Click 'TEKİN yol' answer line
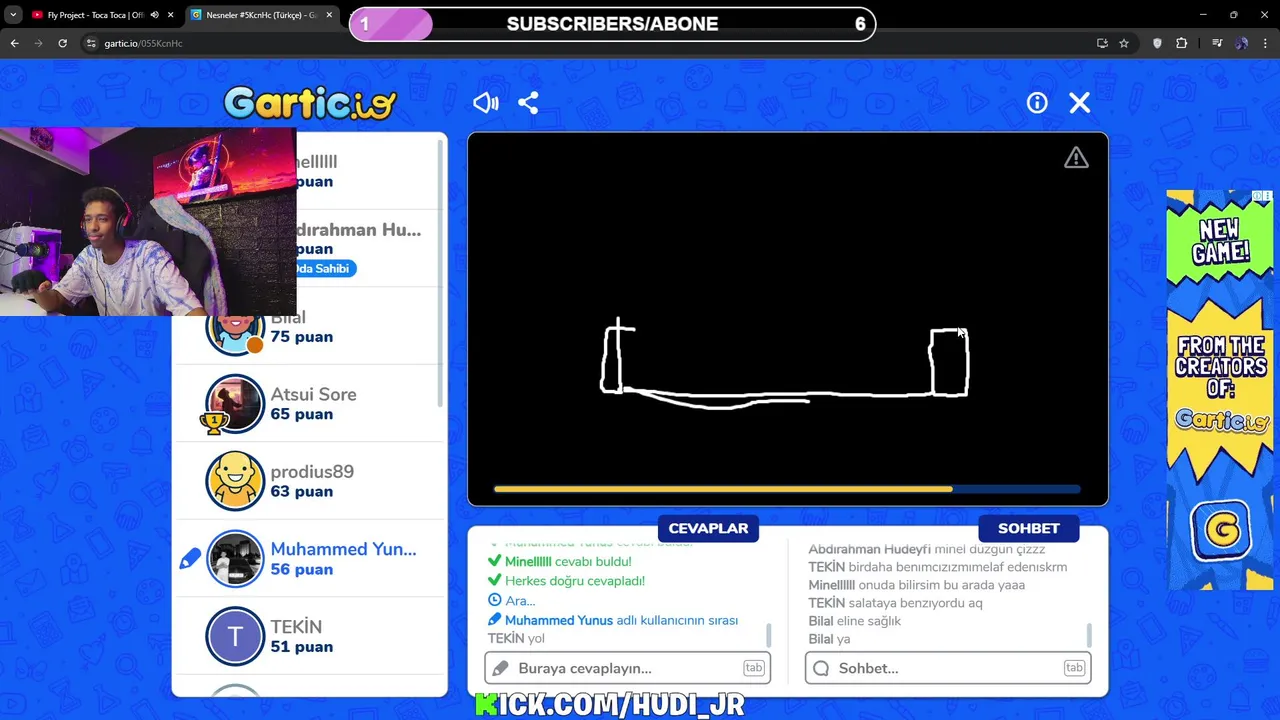 [516, 638]
